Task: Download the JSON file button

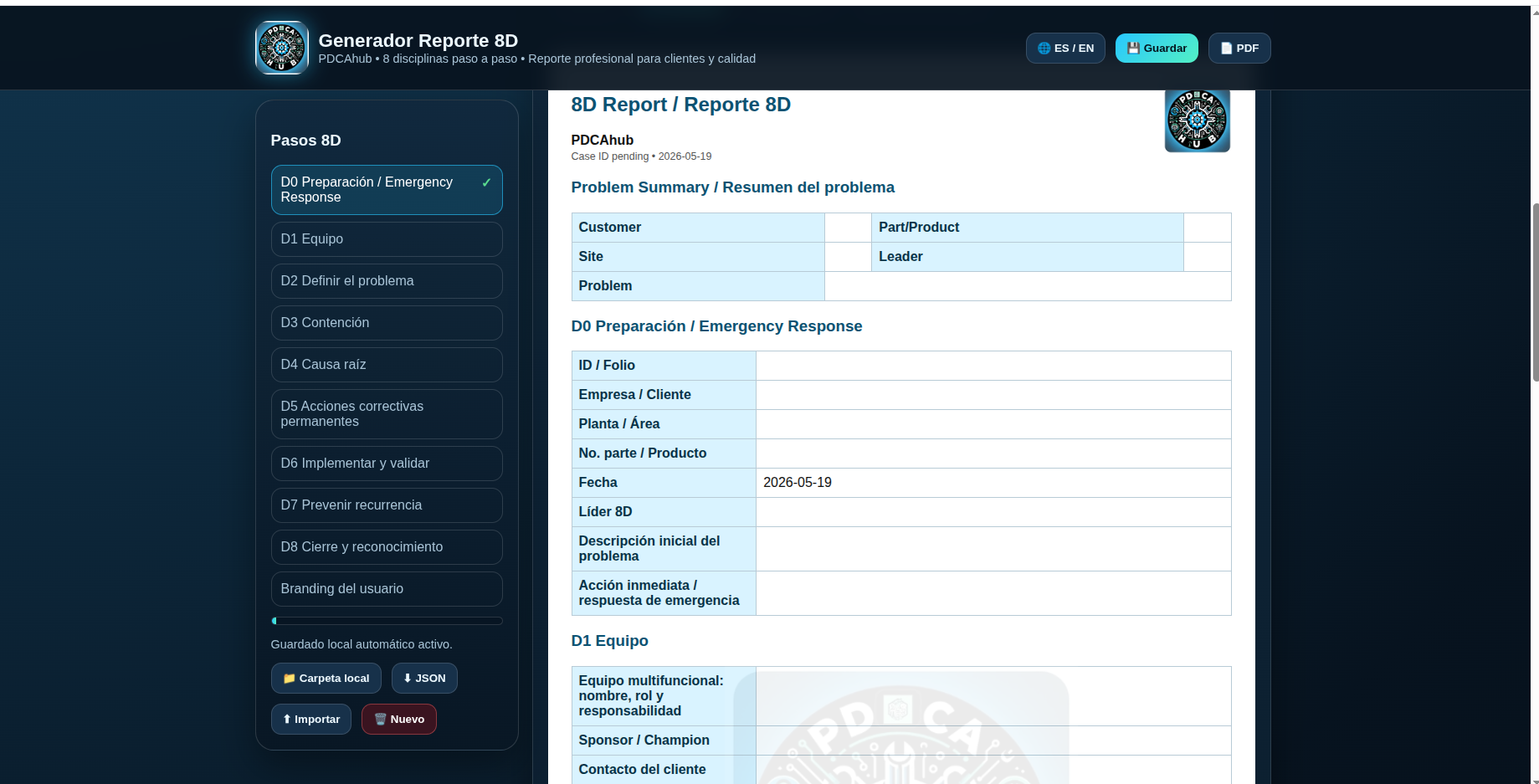Action: (x=424, y=679)
